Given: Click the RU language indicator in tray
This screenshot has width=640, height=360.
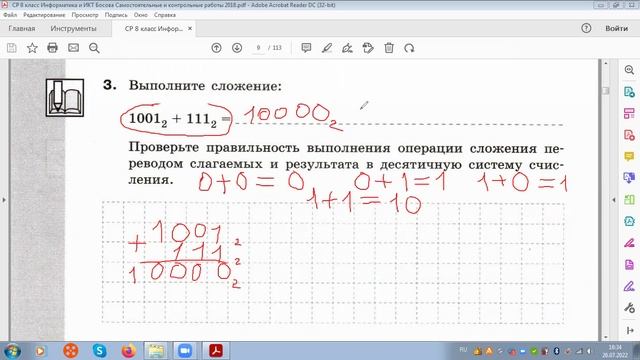Looking at the screenshot, I should point(463,350).
